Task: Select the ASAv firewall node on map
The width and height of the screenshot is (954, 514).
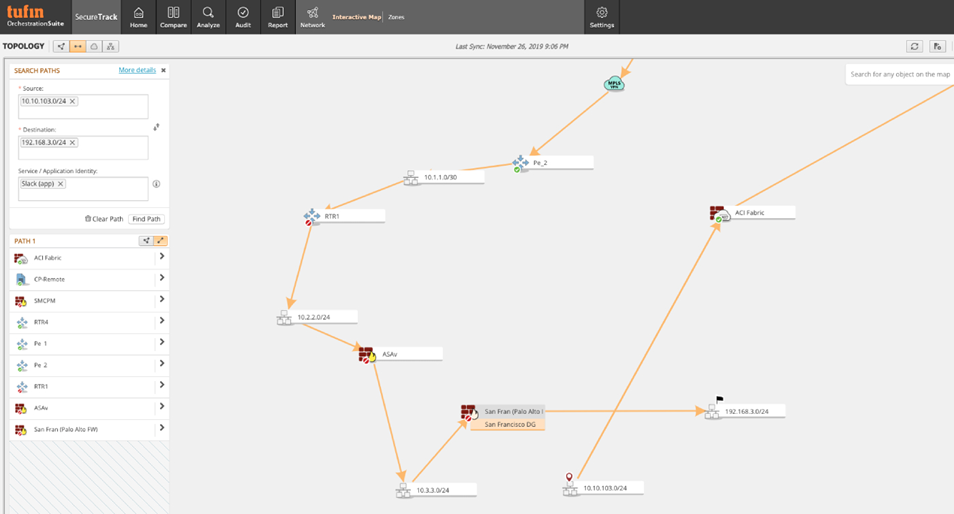Action: tap(400, 354)
